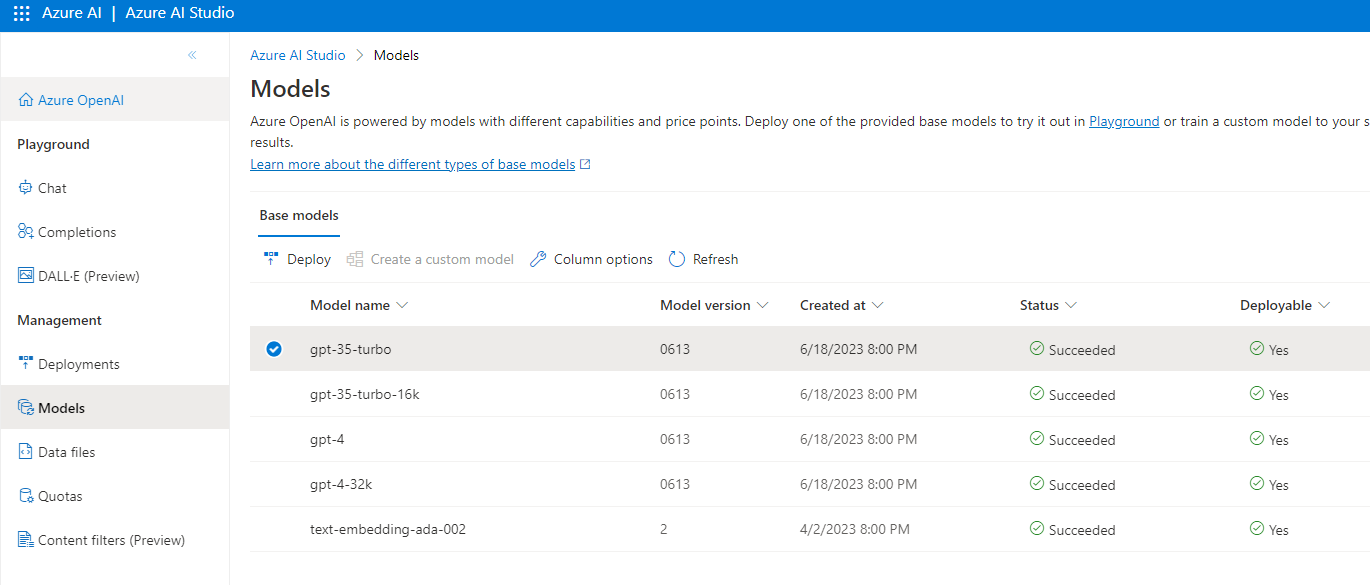Viewport: 1370px width, 585px height.
Task: Click the Refresh circular arrow icon
Action: [x=677, y=259]
